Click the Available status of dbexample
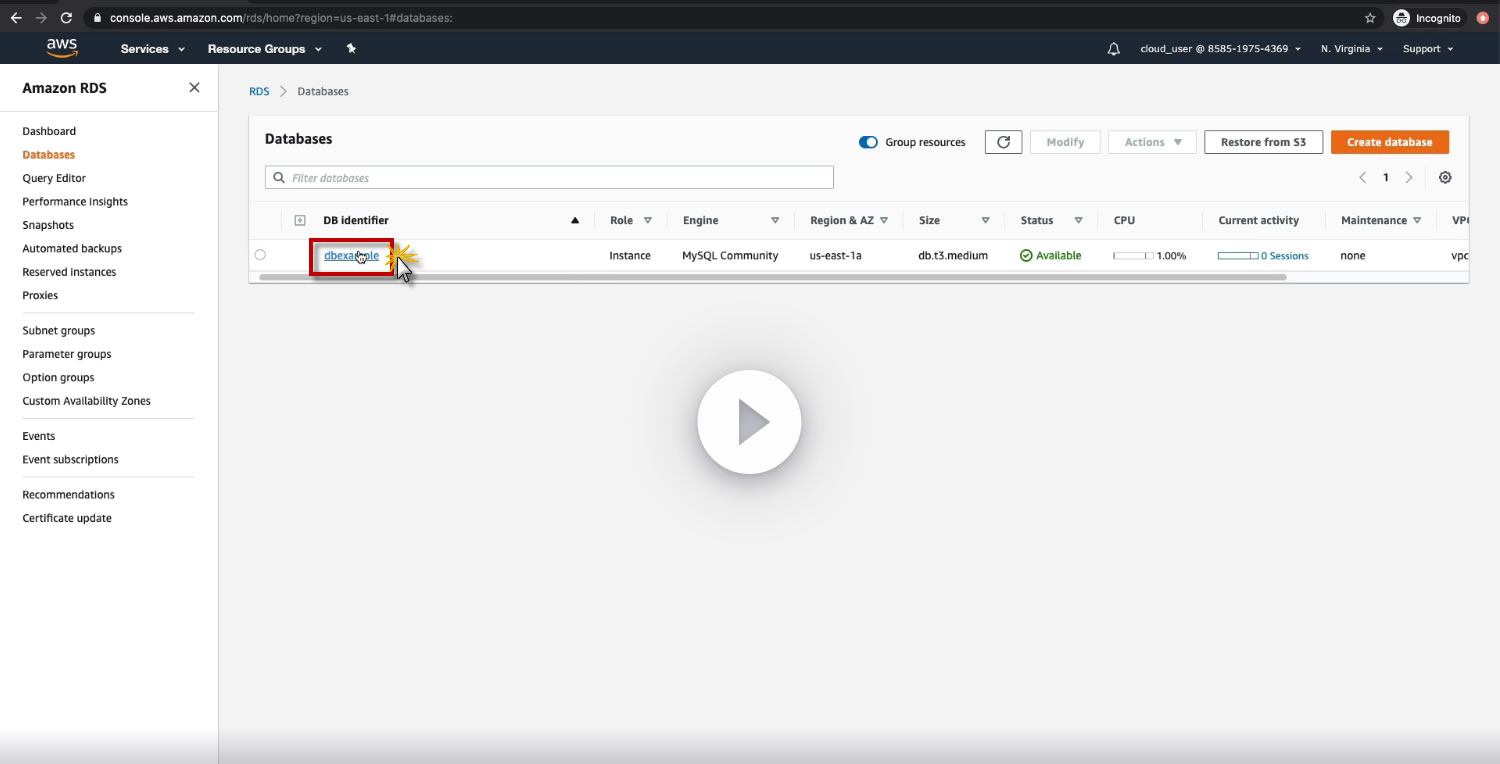 click(1050, 256)
